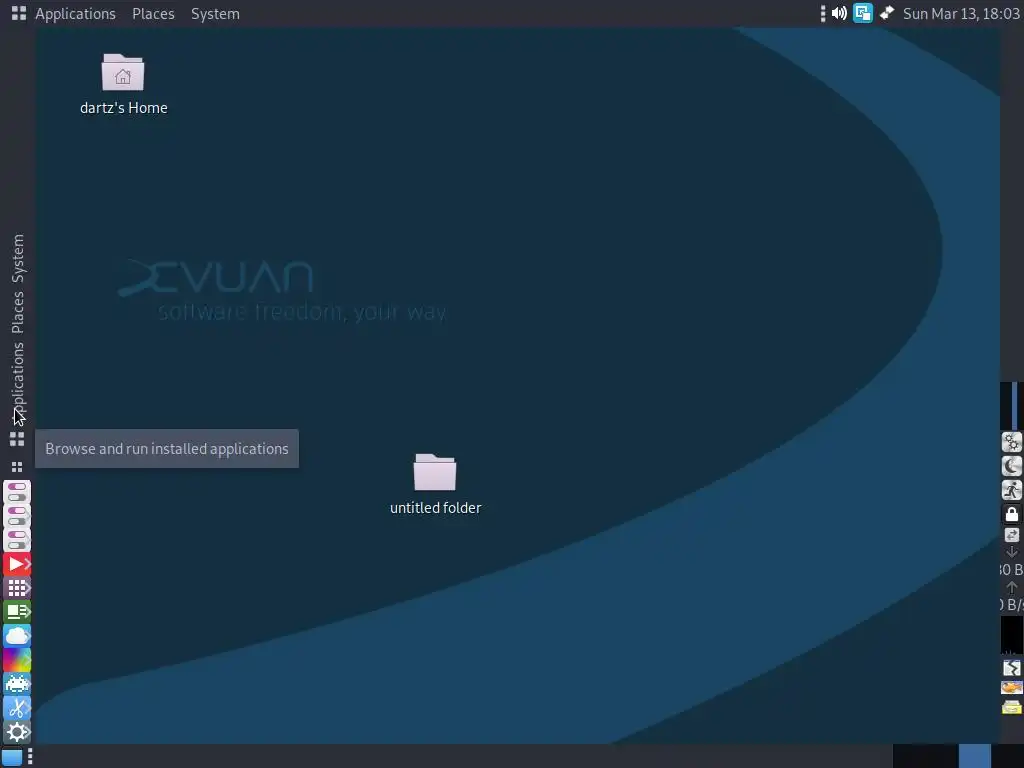Viewport: 1024px width, 768px height.
Task: Click the blue overlapping windows tray icon
Action: click(863, 14)
